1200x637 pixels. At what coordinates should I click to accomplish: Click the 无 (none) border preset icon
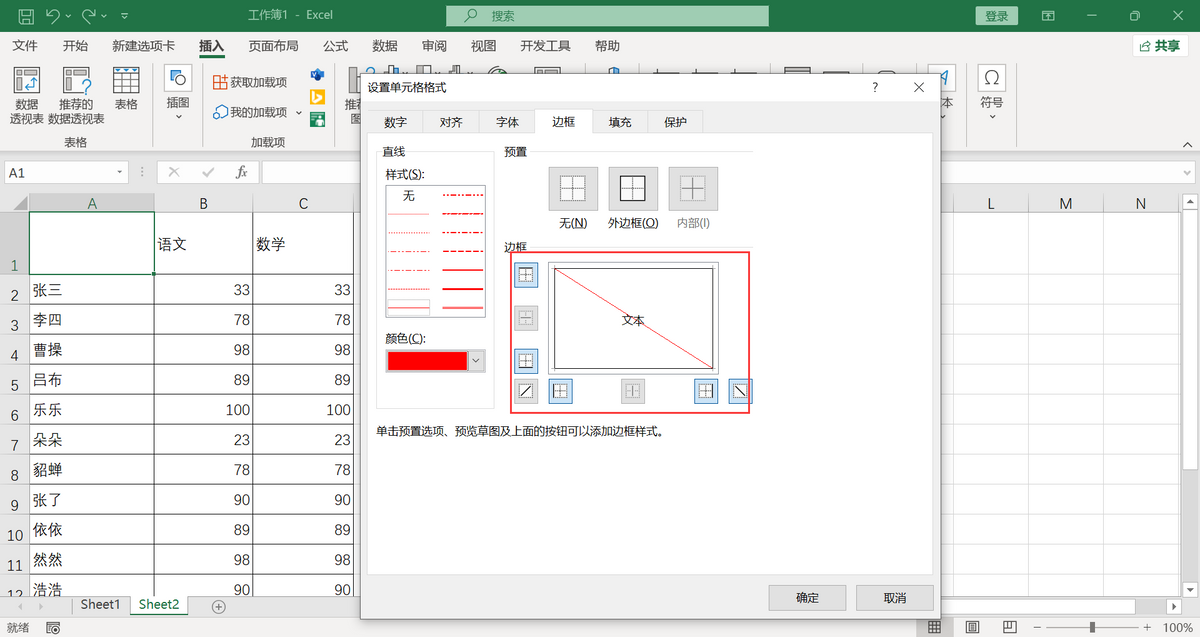573,188
